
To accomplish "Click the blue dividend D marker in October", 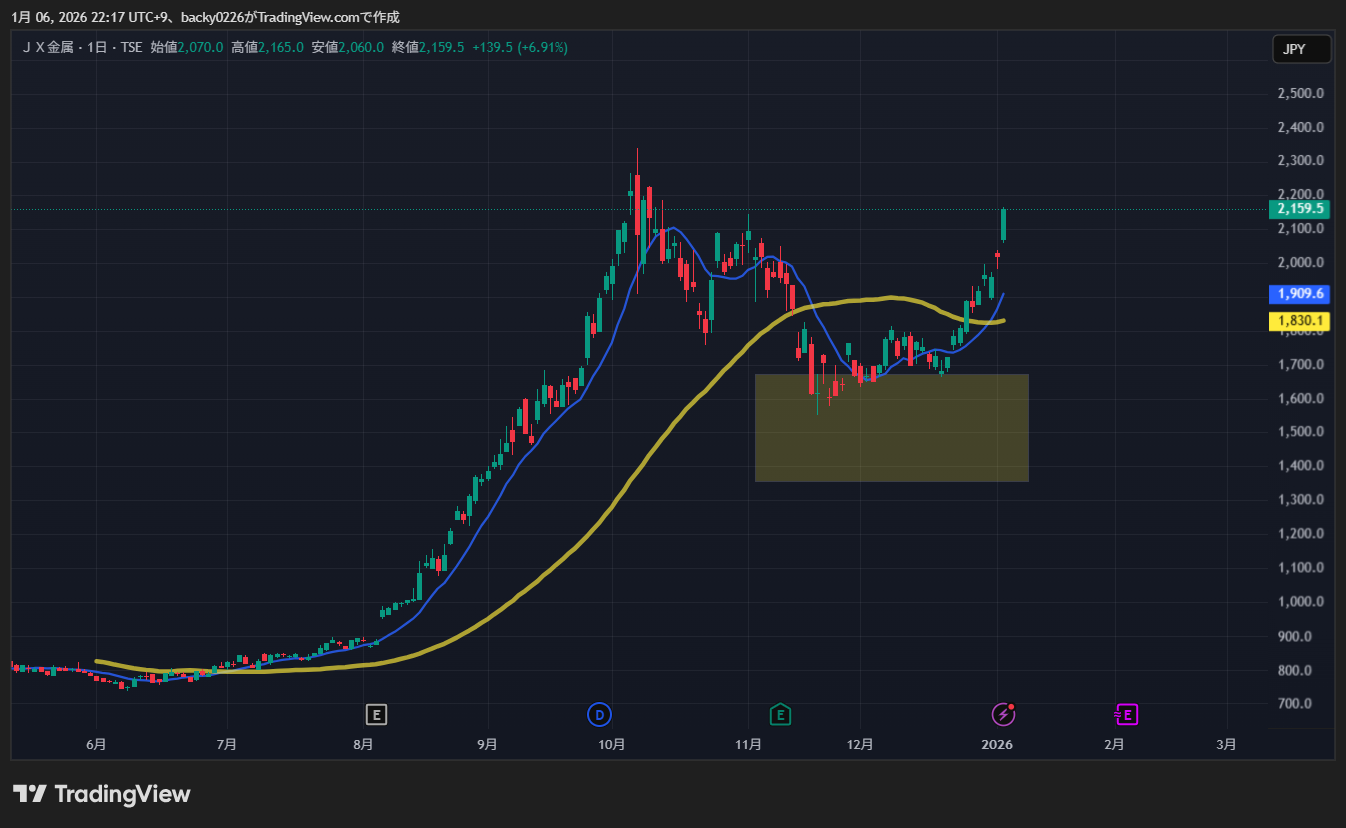I will [x=599, y=714].
